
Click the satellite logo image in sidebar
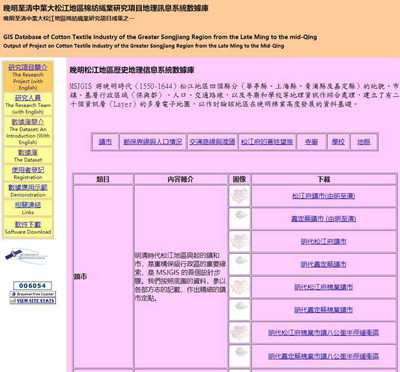point(26,256)
